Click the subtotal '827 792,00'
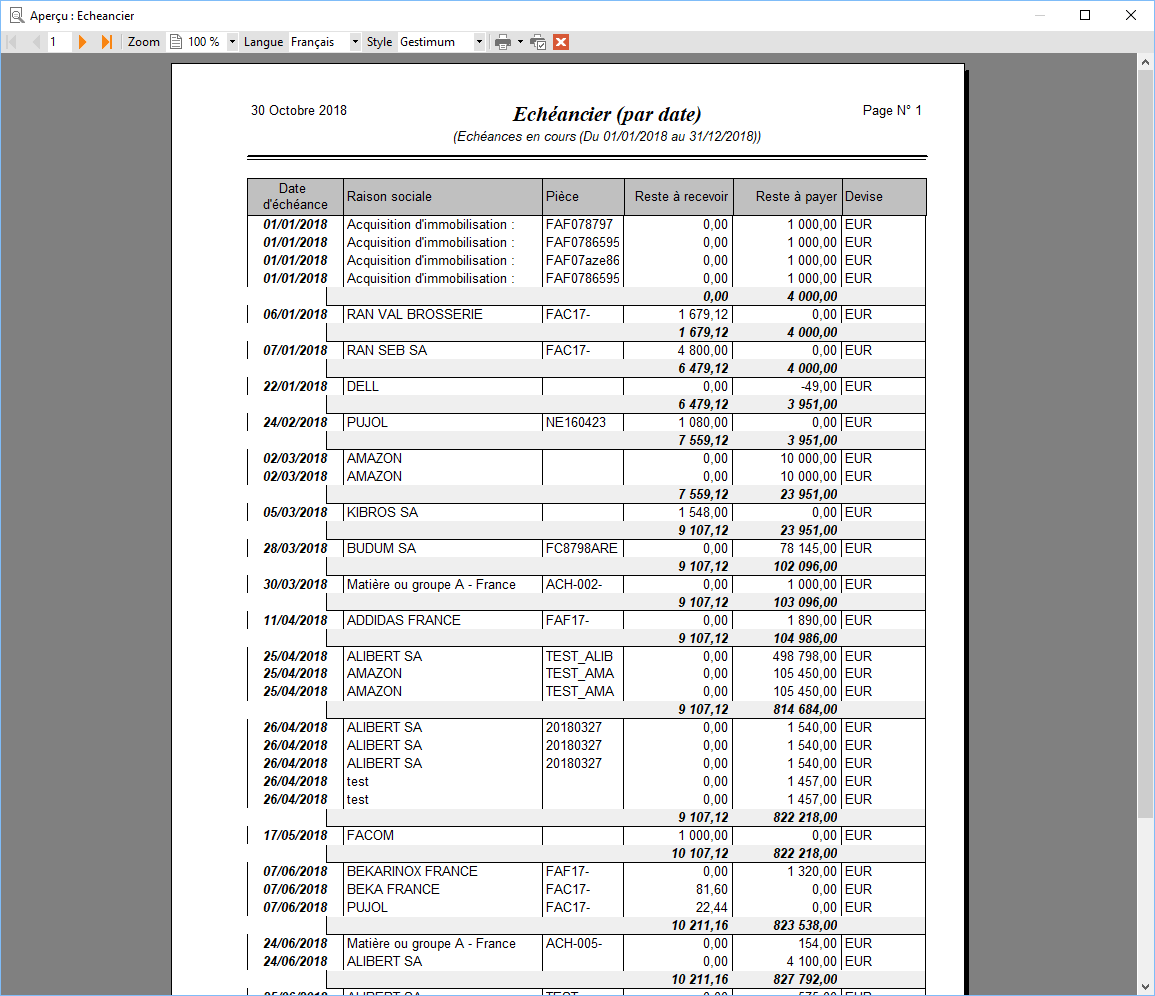Screen dimensions: 1155x996 tap(805, 980)
